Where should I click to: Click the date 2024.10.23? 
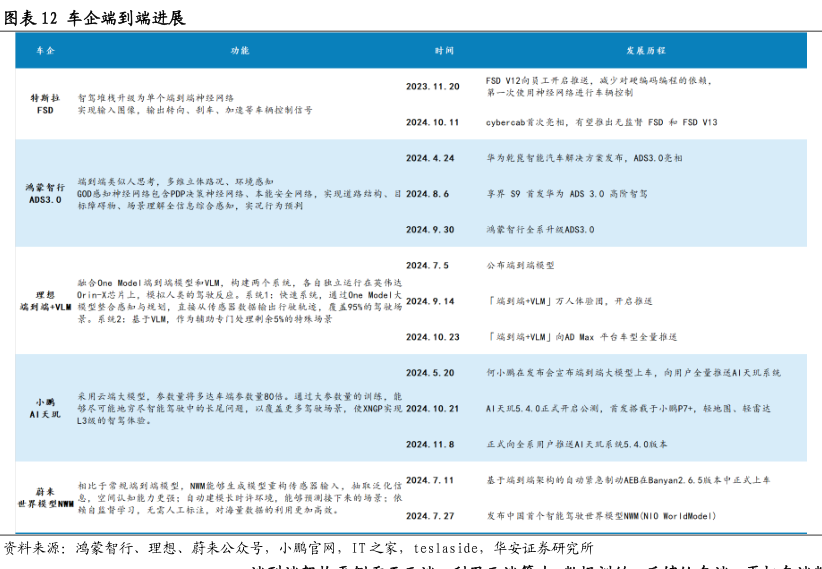pyautogui.click(x=433, y=337)
